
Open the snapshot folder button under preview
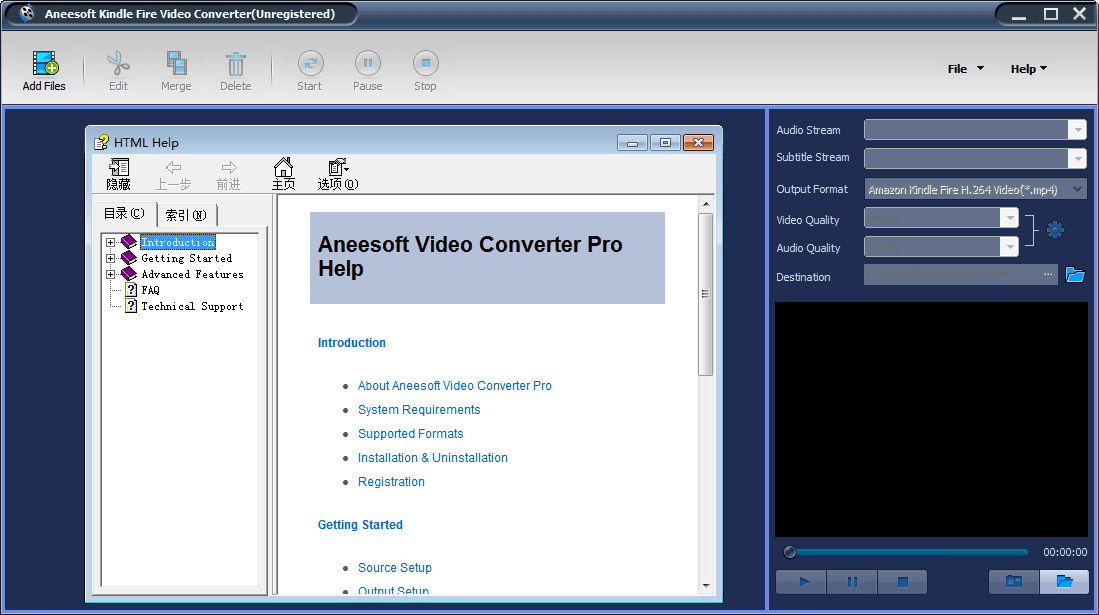1064,581
